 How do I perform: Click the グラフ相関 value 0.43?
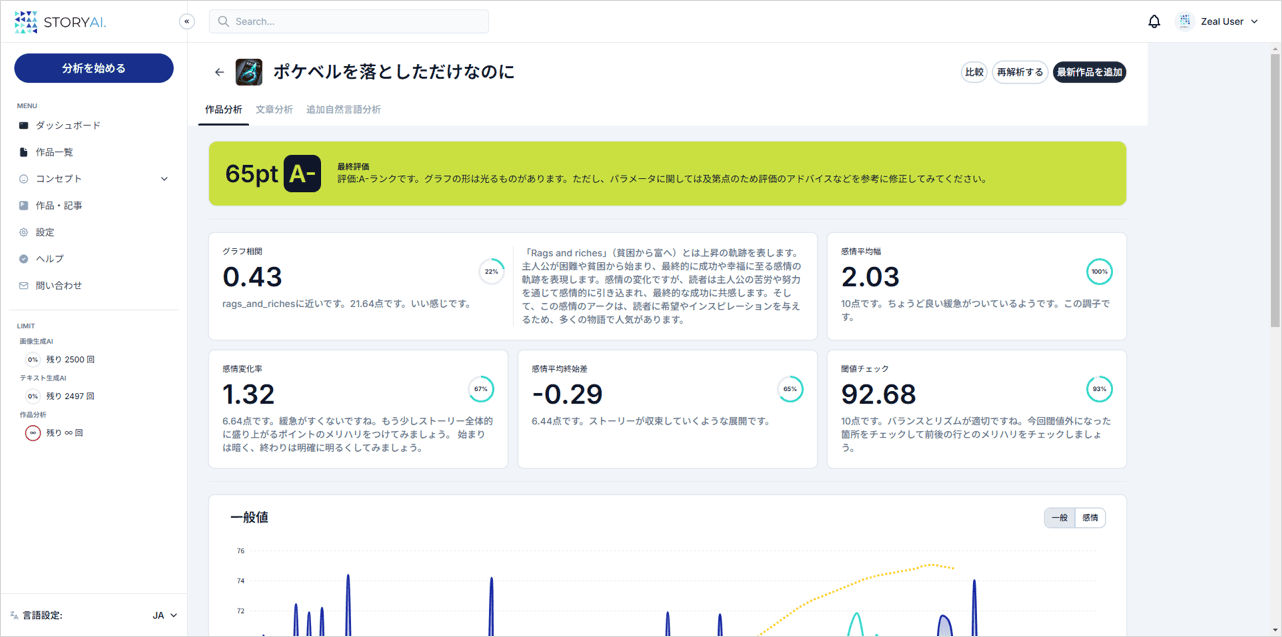pos(252,277)
